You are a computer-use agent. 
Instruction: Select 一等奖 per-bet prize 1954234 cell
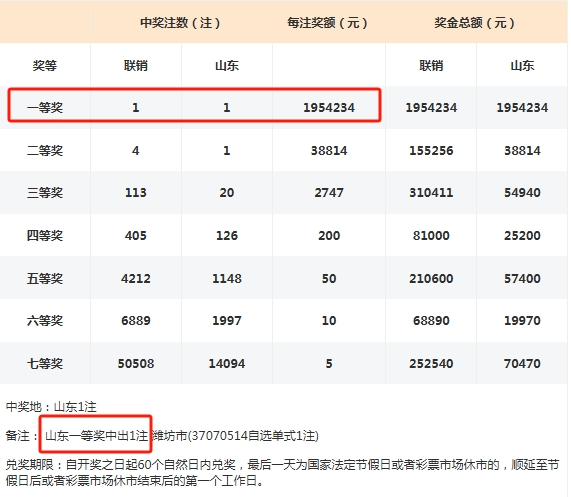point(329,108)
